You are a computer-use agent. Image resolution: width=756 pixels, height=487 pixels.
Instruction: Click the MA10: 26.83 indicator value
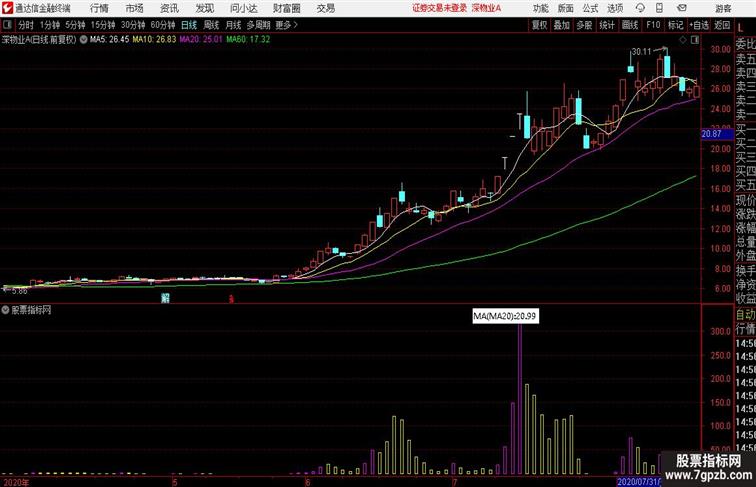tap(154, 40)
